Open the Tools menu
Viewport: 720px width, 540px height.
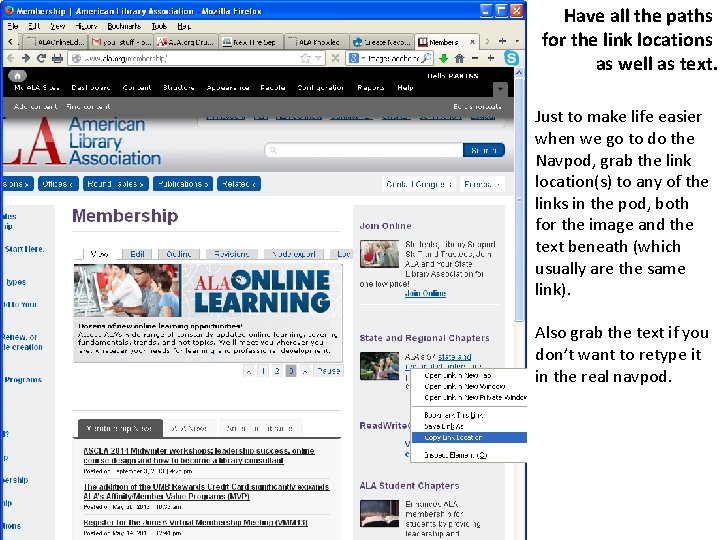tap(159, 26)
